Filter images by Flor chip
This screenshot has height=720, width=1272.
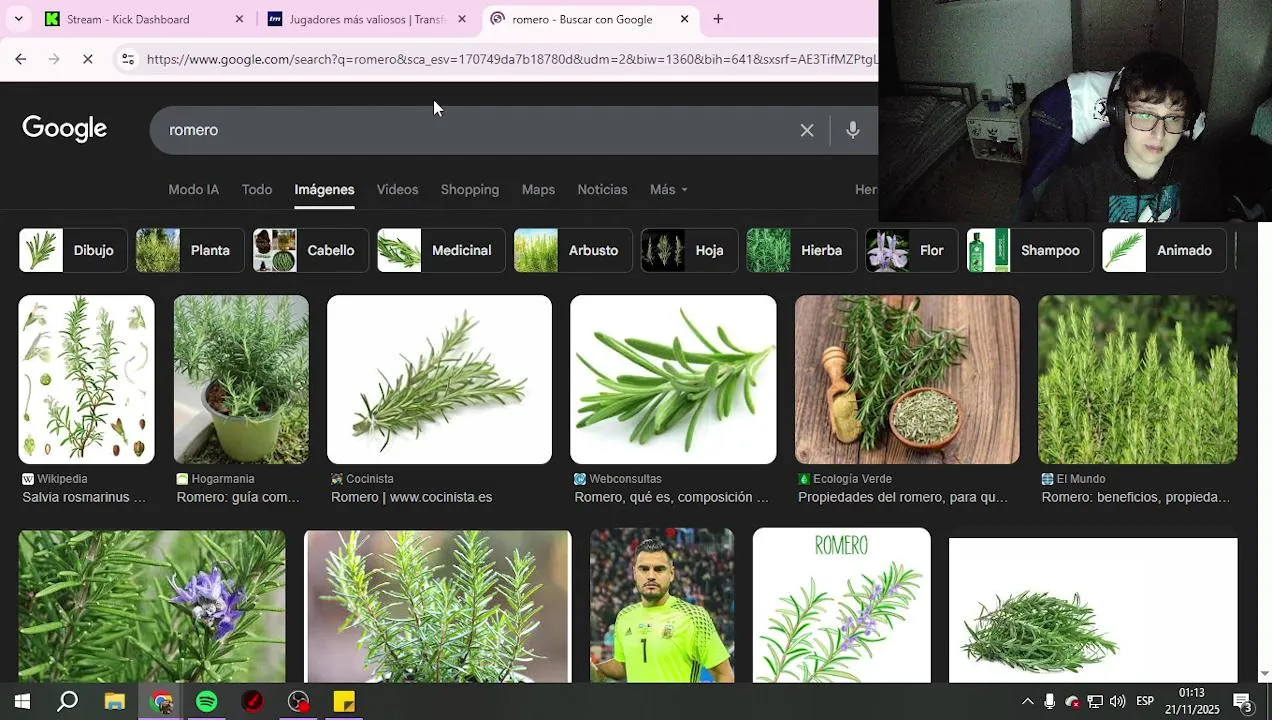coord(912,250)
